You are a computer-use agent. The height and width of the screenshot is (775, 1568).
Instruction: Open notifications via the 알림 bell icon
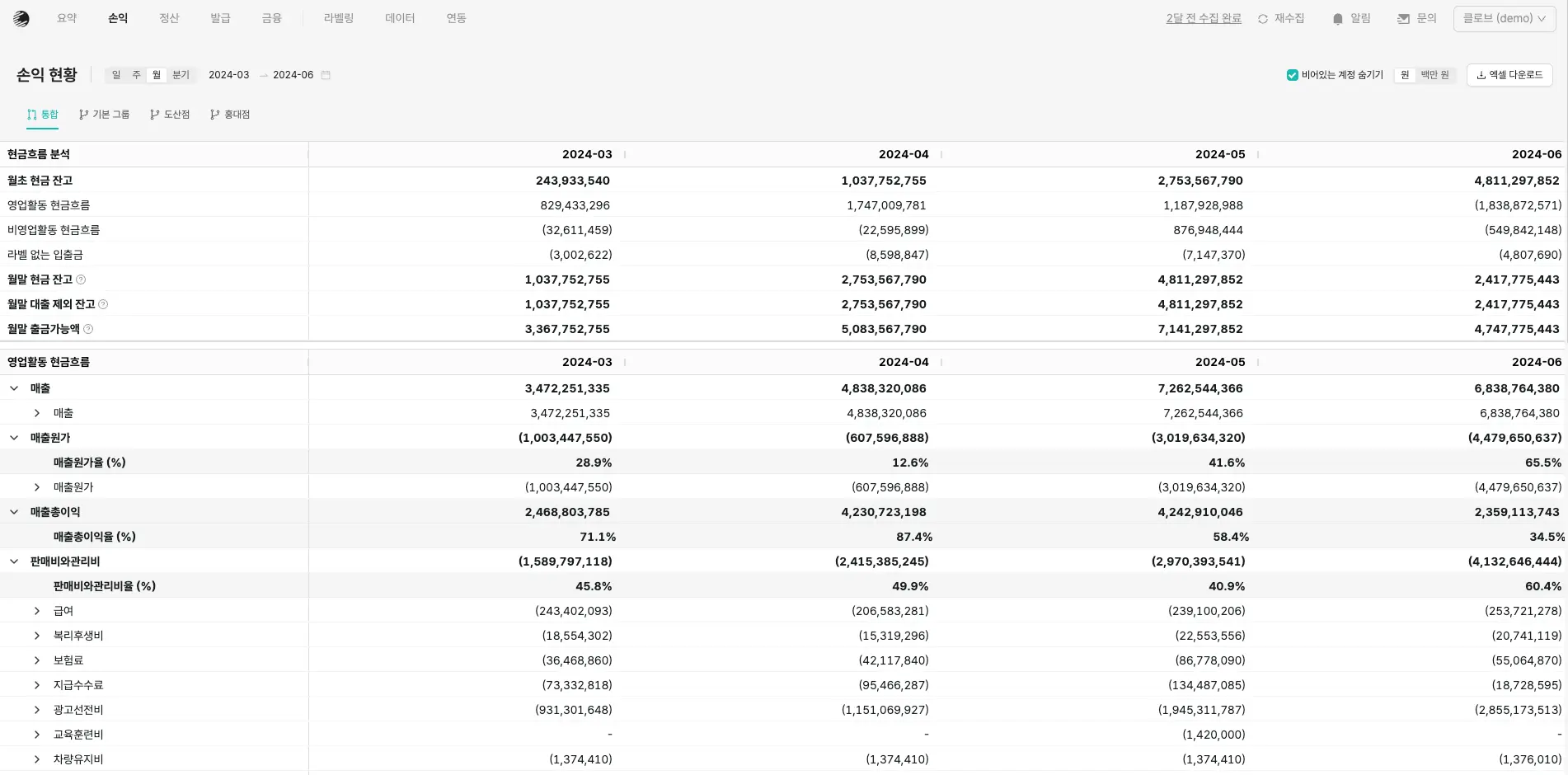click(1337, 19)
